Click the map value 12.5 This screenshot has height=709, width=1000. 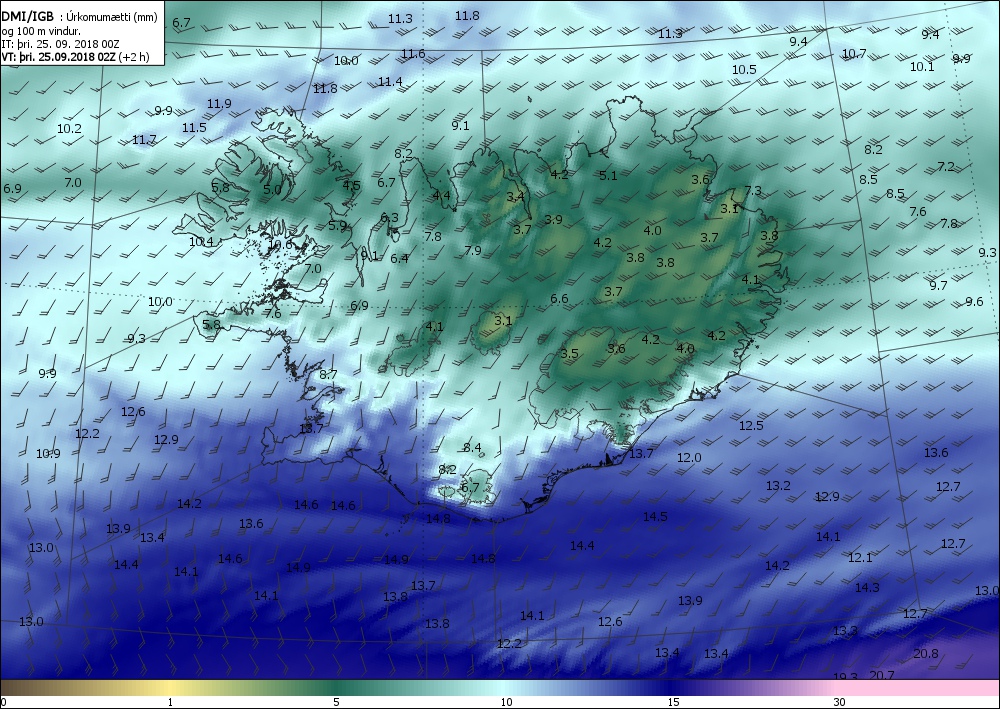click(751, 425)
